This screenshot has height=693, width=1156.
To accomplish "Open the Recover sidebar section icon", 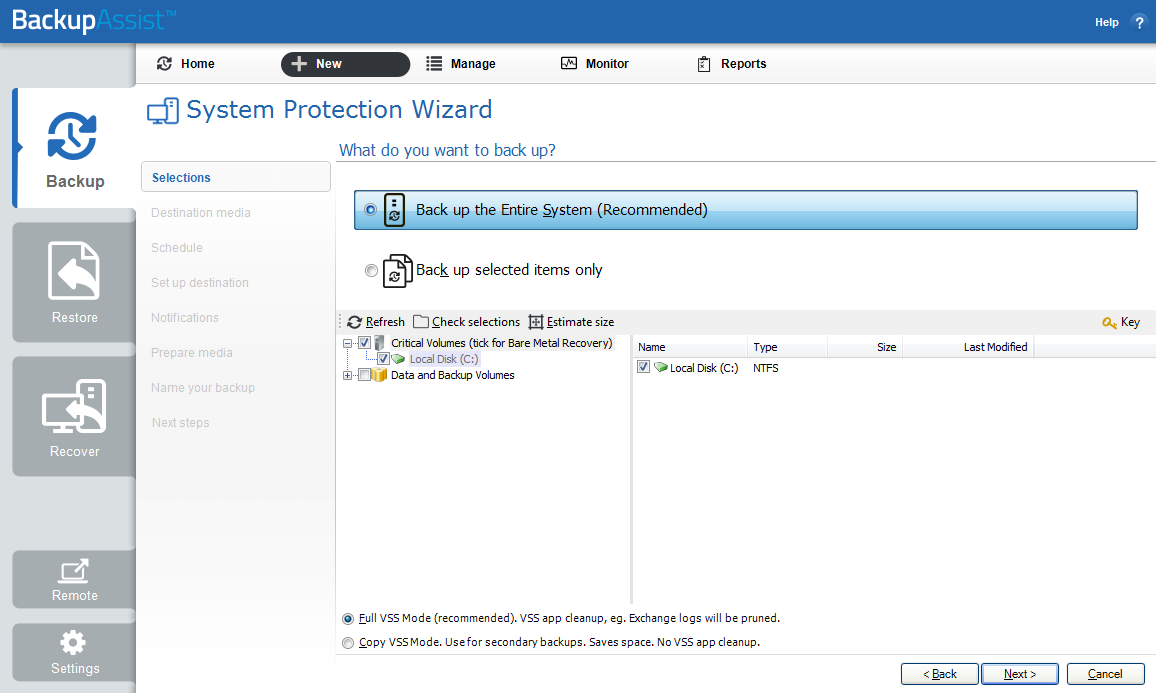I will click(74, 406).
